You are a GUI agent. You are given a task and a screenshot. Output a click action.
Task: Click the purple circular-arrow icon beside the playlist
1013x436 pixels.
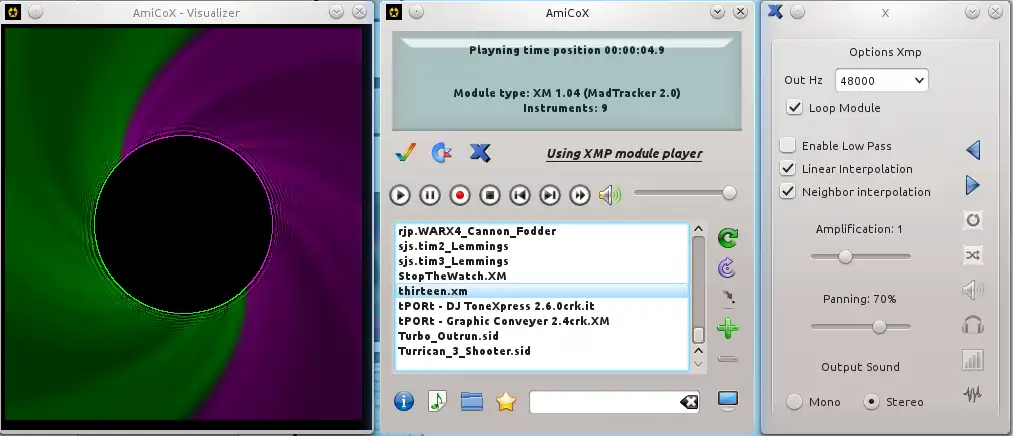click(x=728, y=267)
